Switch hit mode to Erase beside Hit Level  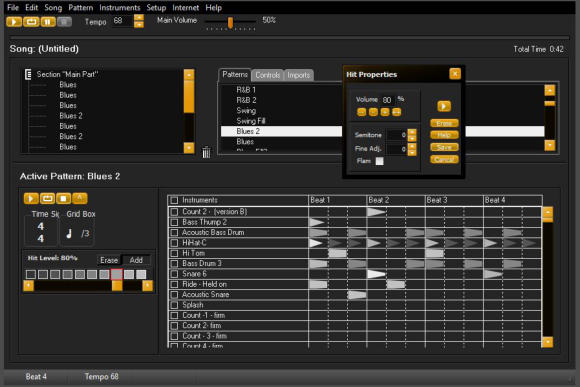pyautogui.click(x=109, y=260)
